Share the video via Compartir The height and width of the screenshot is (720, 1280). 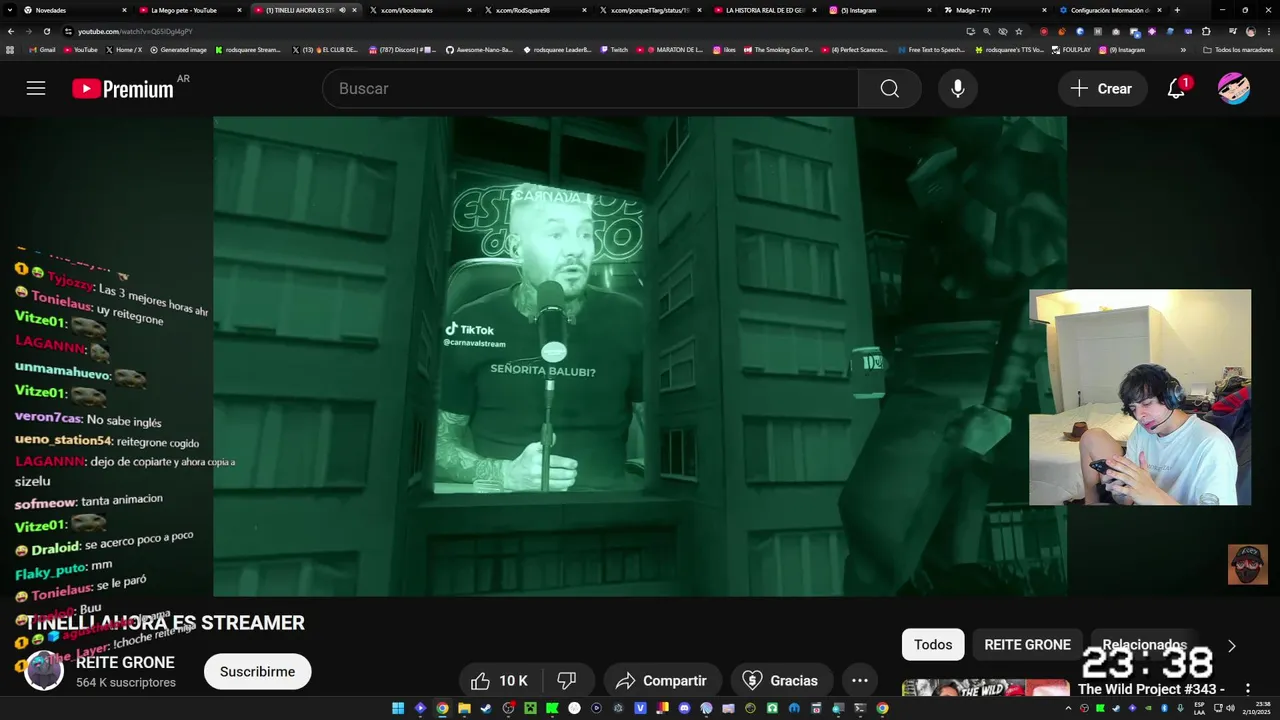(x=661, y=680)
